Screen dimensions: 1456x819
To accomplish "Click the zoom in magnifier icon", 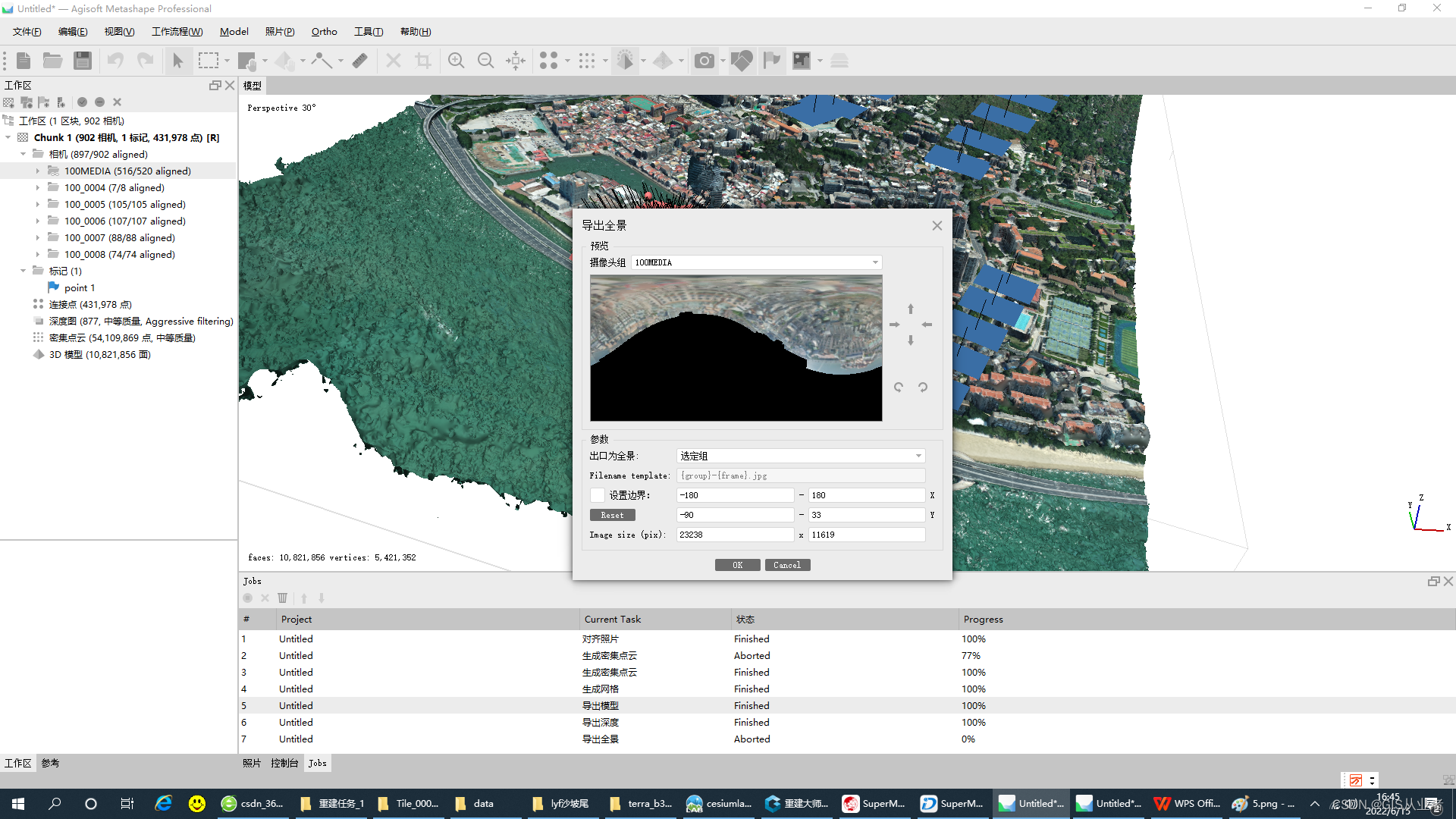I will (x=456, y=60).
